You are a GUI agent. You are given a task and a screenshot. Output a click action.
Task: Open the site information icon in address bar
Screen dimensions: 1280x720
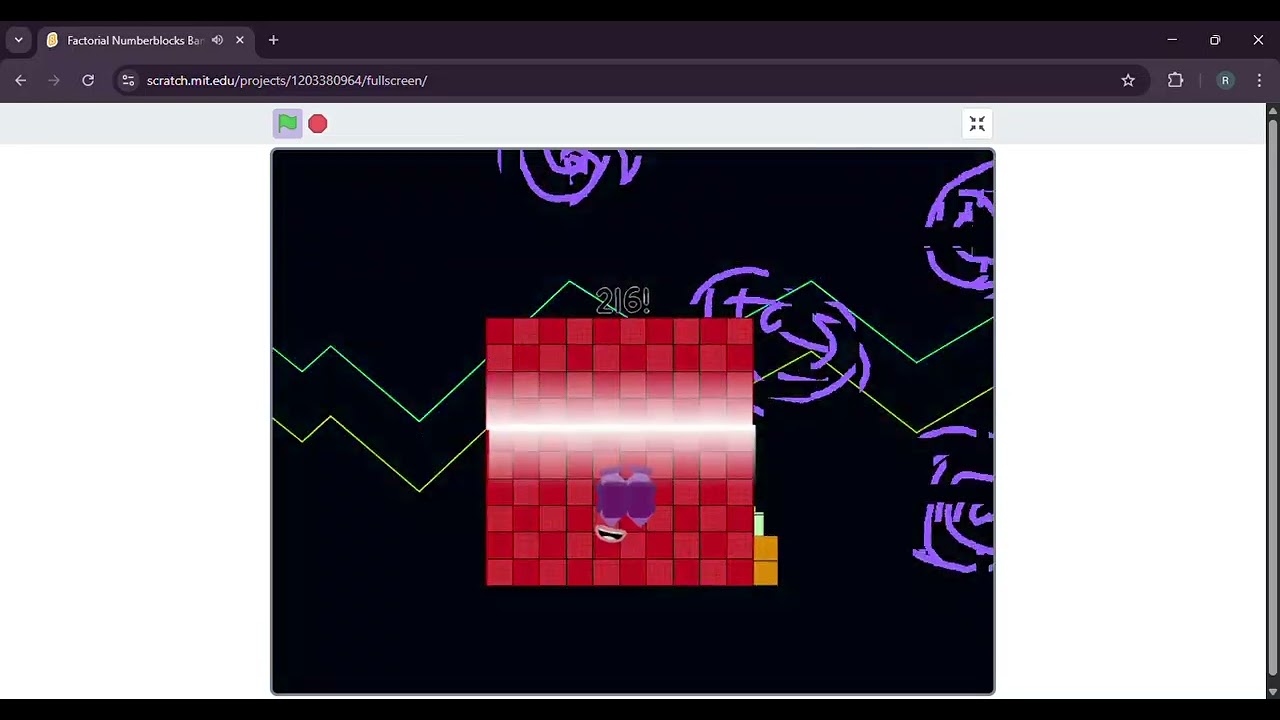[127, 80]
